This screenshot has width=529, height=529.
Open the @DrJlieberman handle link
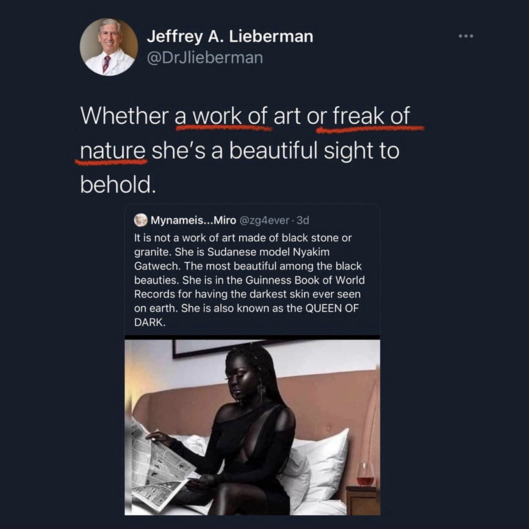point(205,58)
